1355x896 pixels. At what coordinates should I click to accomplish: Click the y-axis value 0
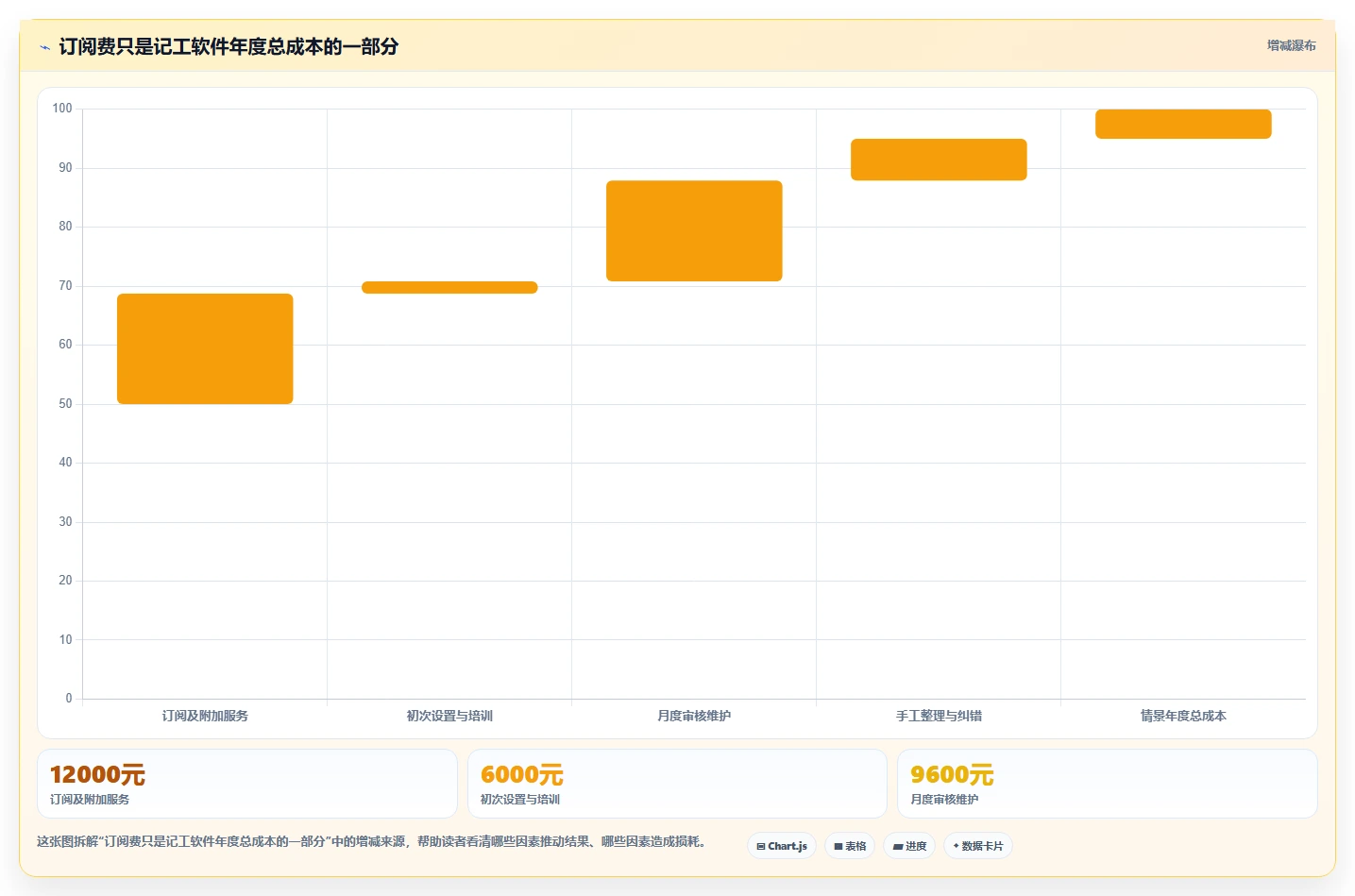pos(69,699)
